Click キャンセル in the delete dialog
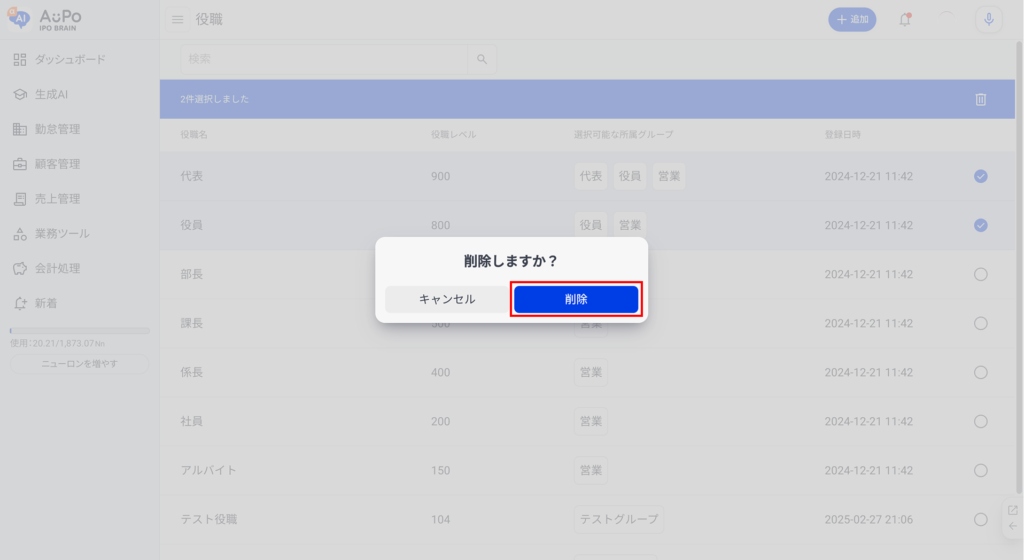The image size is (1024, 560). [x=447, y=299]
